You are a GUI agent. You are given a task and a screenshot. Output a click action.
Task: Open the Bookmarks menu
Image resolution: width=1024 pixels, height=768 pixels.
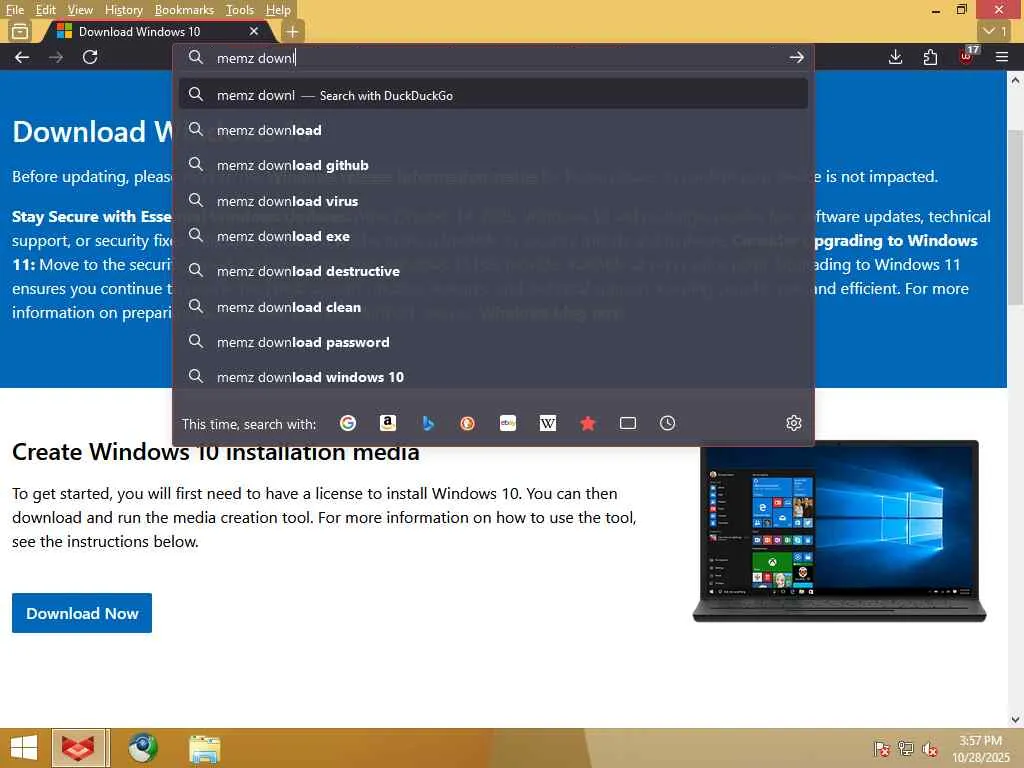tap(184, 10)
